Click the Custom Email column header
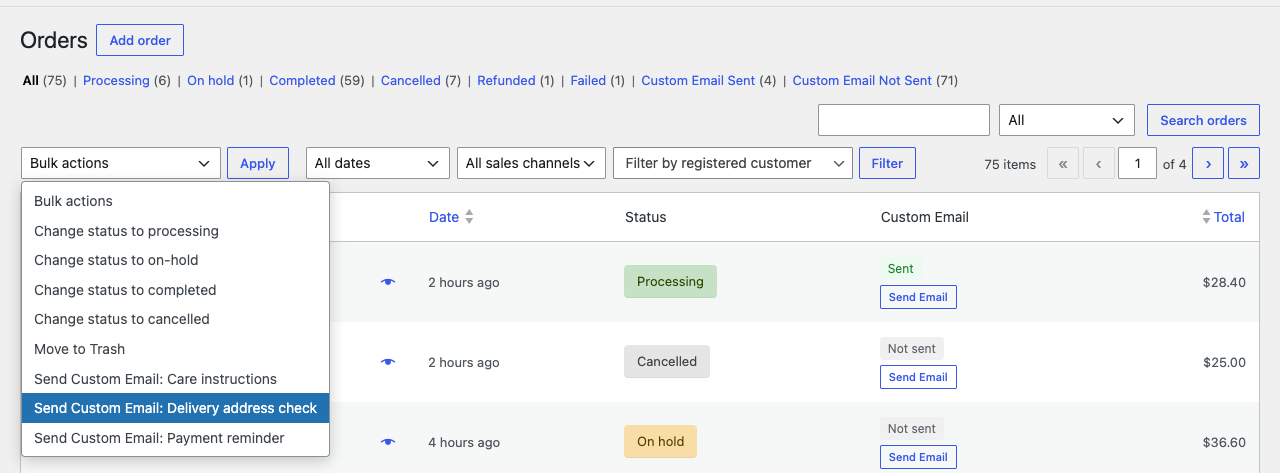Screen dimensions: 1280x473 coord(925,217)
